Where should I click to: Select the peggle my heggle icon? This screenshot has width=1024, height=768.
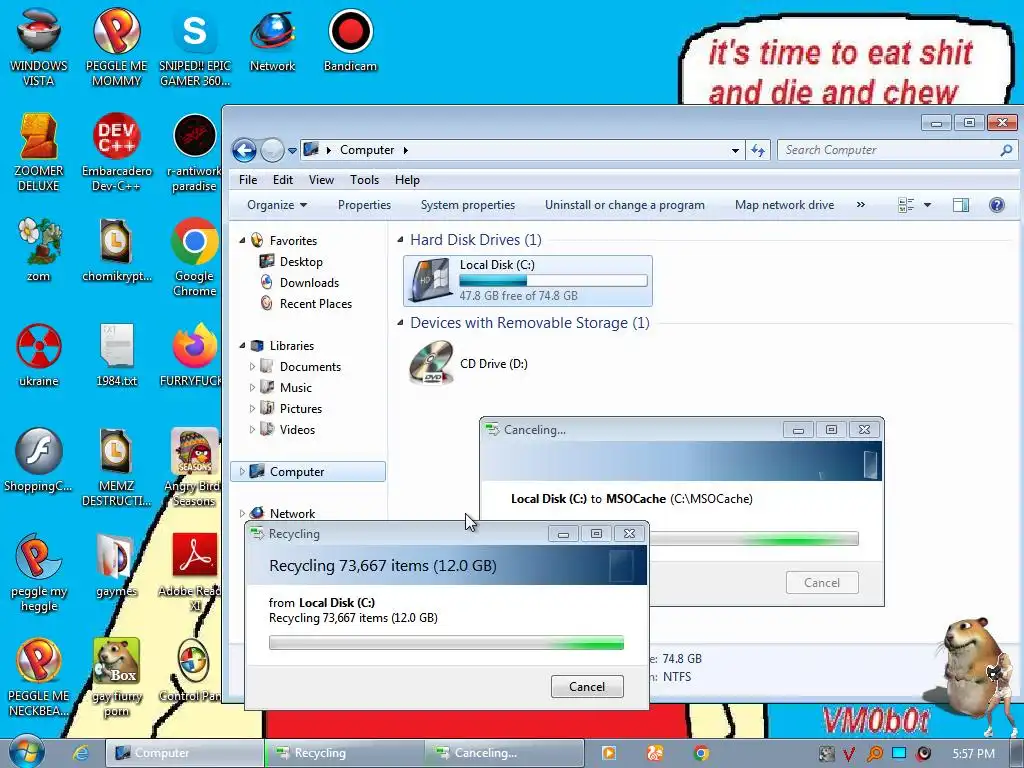(39, 572)
